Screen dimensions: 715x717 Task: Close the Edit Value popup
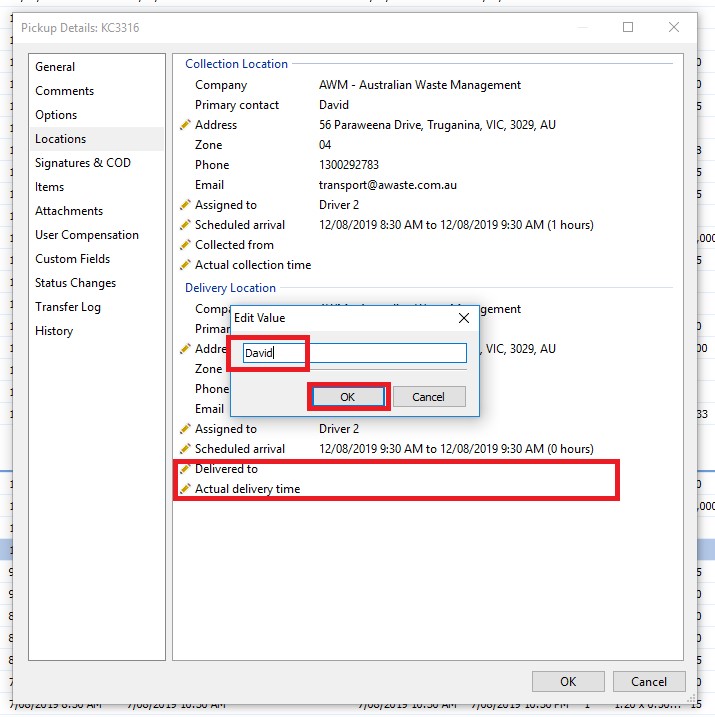point(464,318)
